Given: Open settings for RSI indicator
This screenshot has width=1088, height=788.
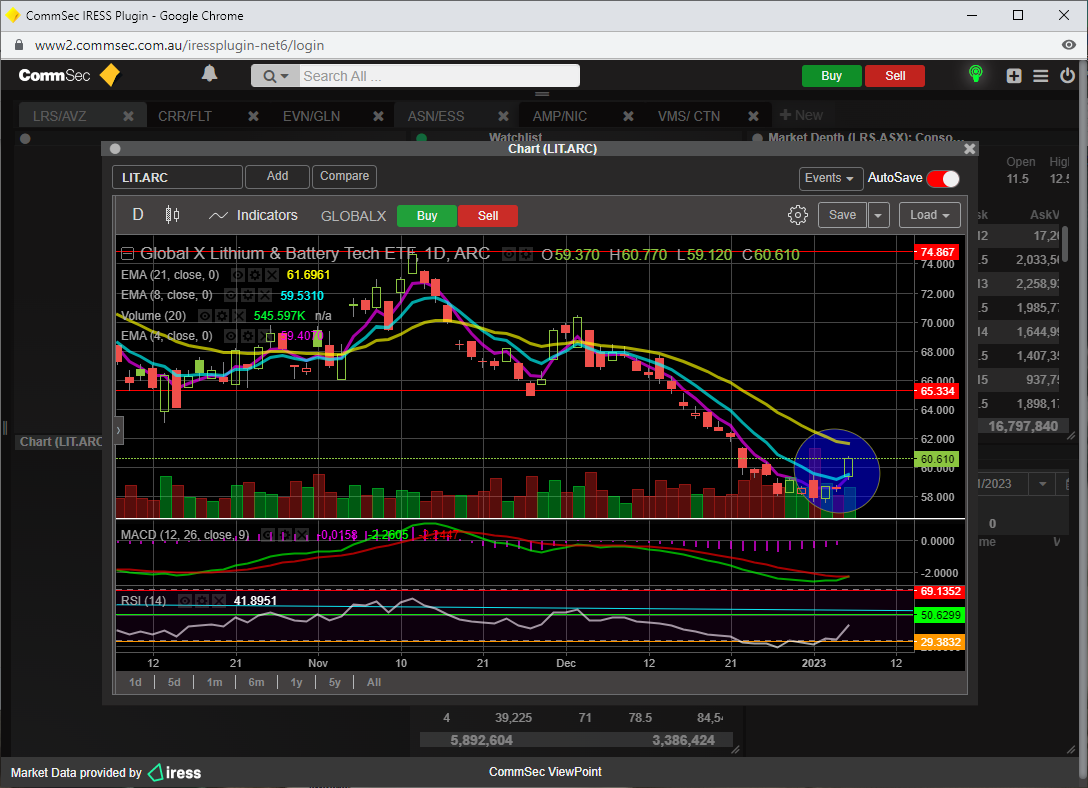Looking at the screenshot, I should pyautogui.click(x=202, y=601).
